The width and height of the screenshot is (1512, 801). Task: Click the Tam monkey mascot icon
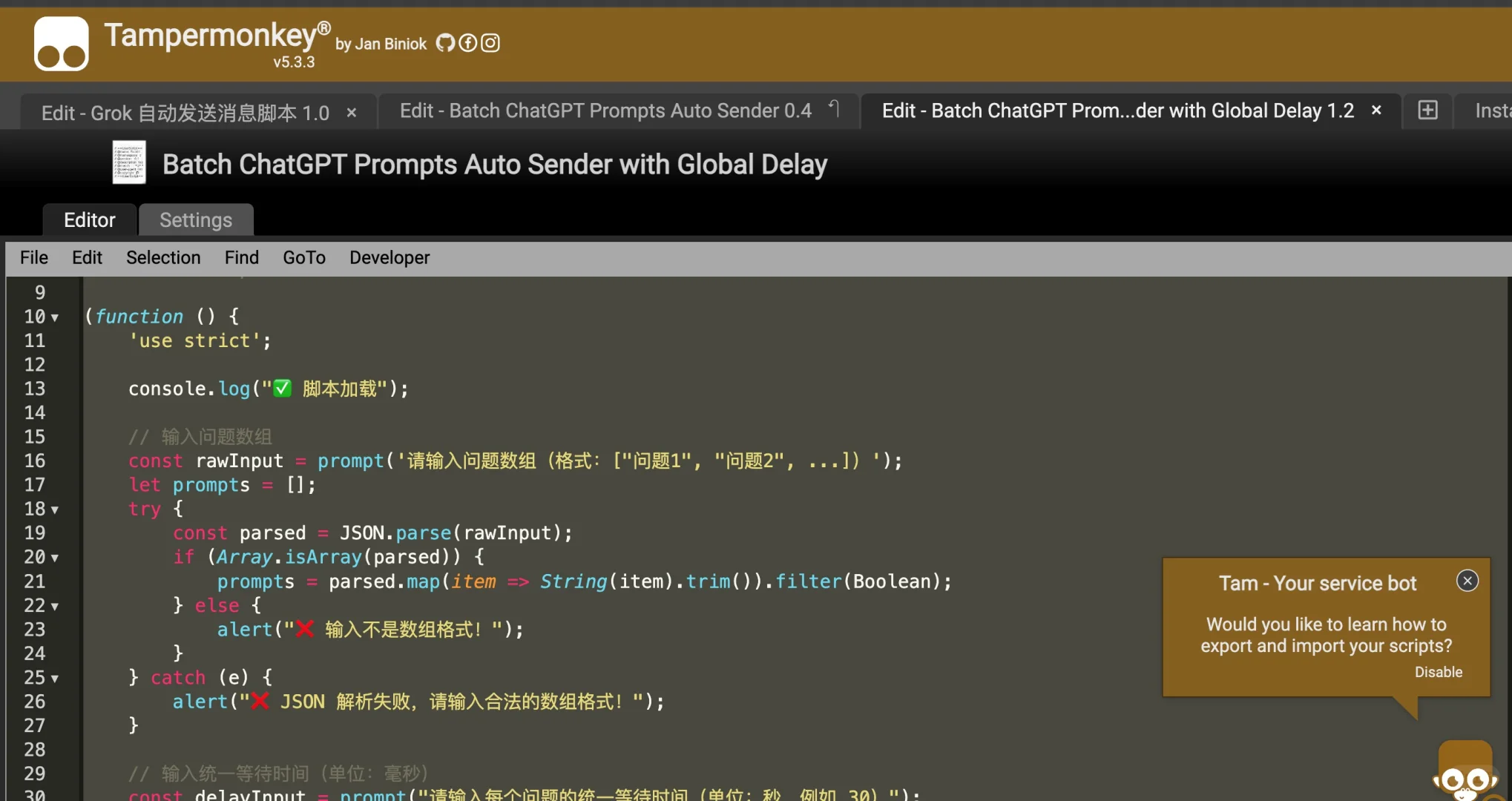click(x=1465, y=773)
